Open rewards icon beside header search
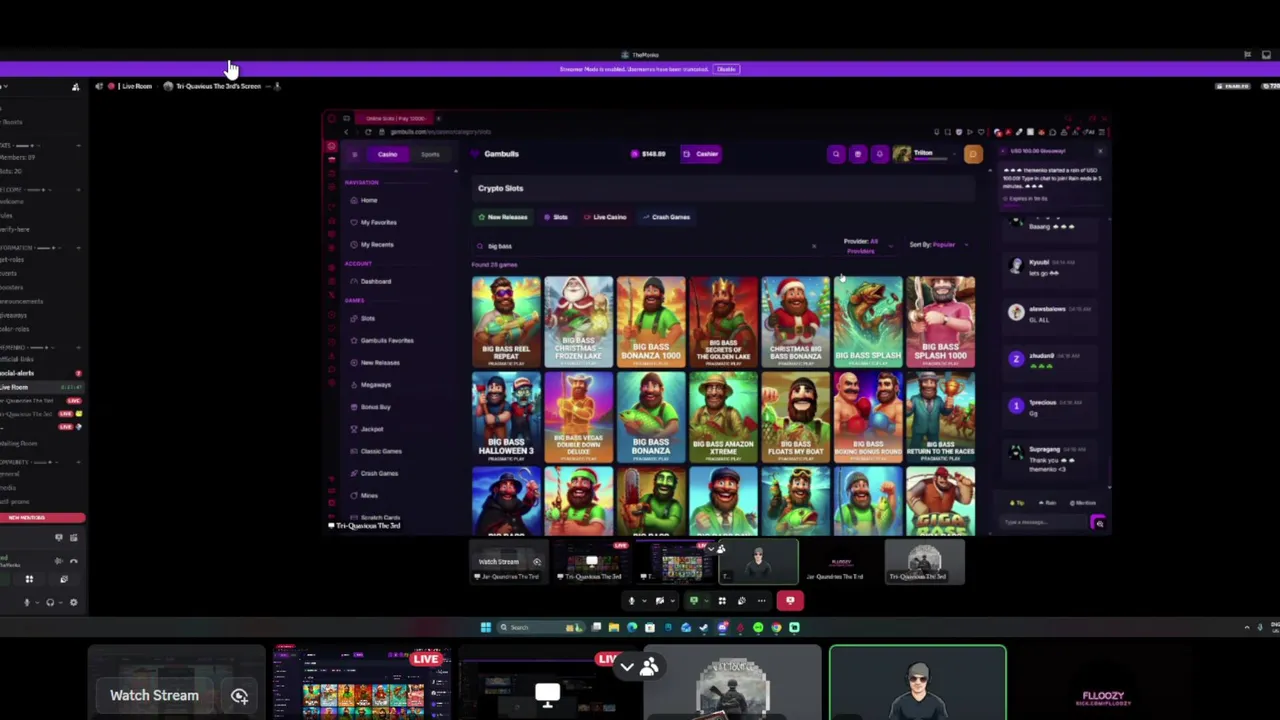This screenshot has width=1280, height=720. click(858, 154)
